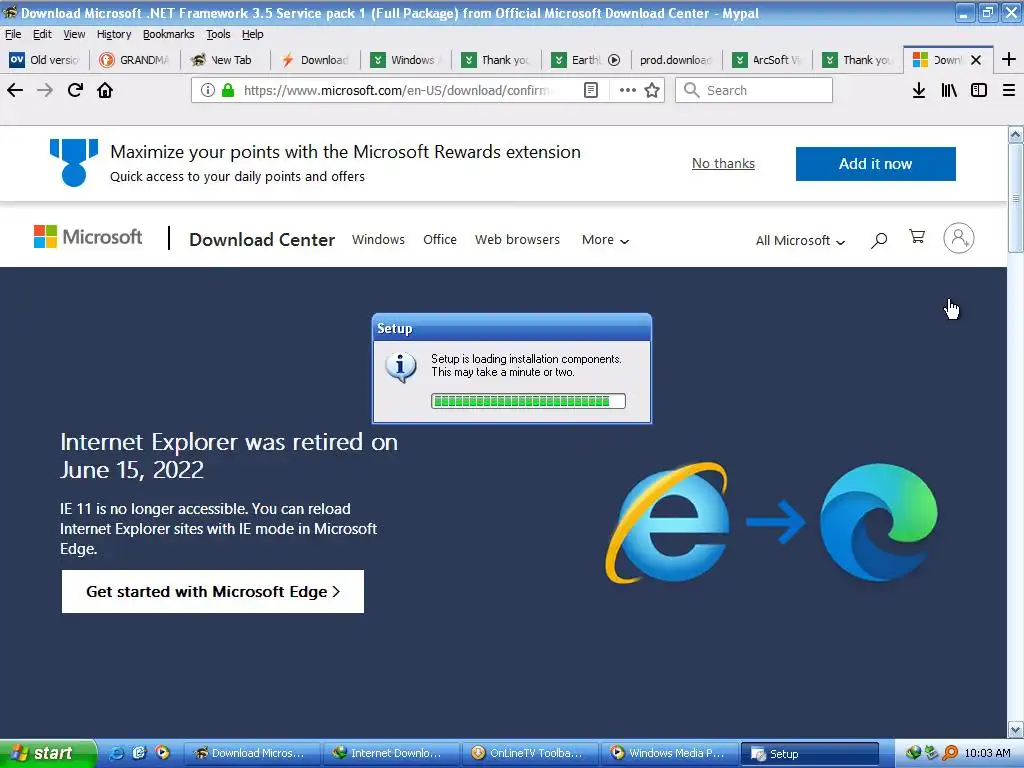This screenshot has height=768, width=1024.
Task: Search Microsoft site with magnifier icon
Action: point(879,240)
